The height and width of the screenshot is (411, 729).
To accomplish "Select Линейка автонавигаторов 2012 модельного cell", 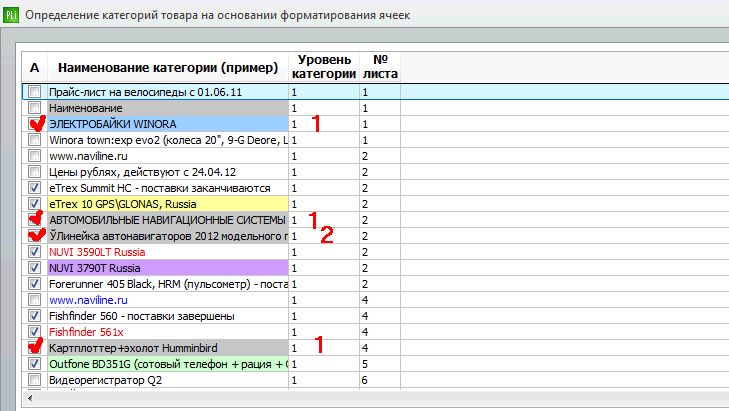I will coord(168,236).
